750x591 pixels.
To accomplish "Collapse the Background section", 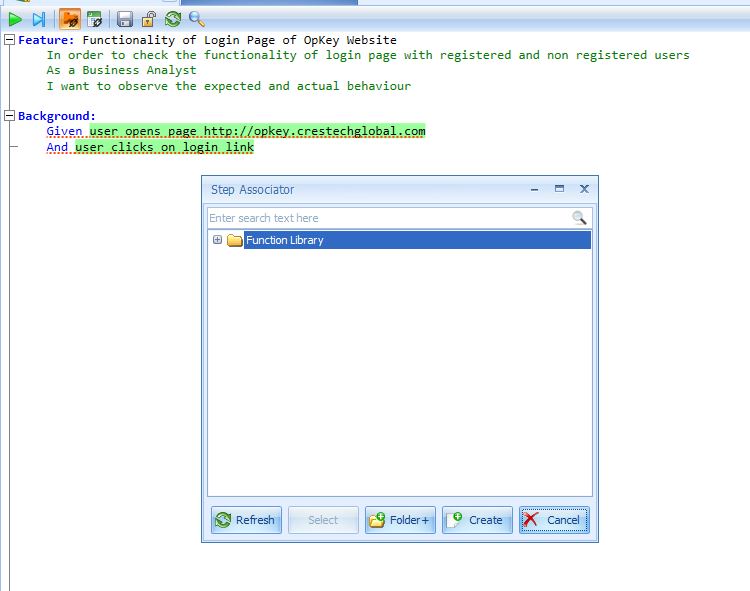I will [9, 115].
